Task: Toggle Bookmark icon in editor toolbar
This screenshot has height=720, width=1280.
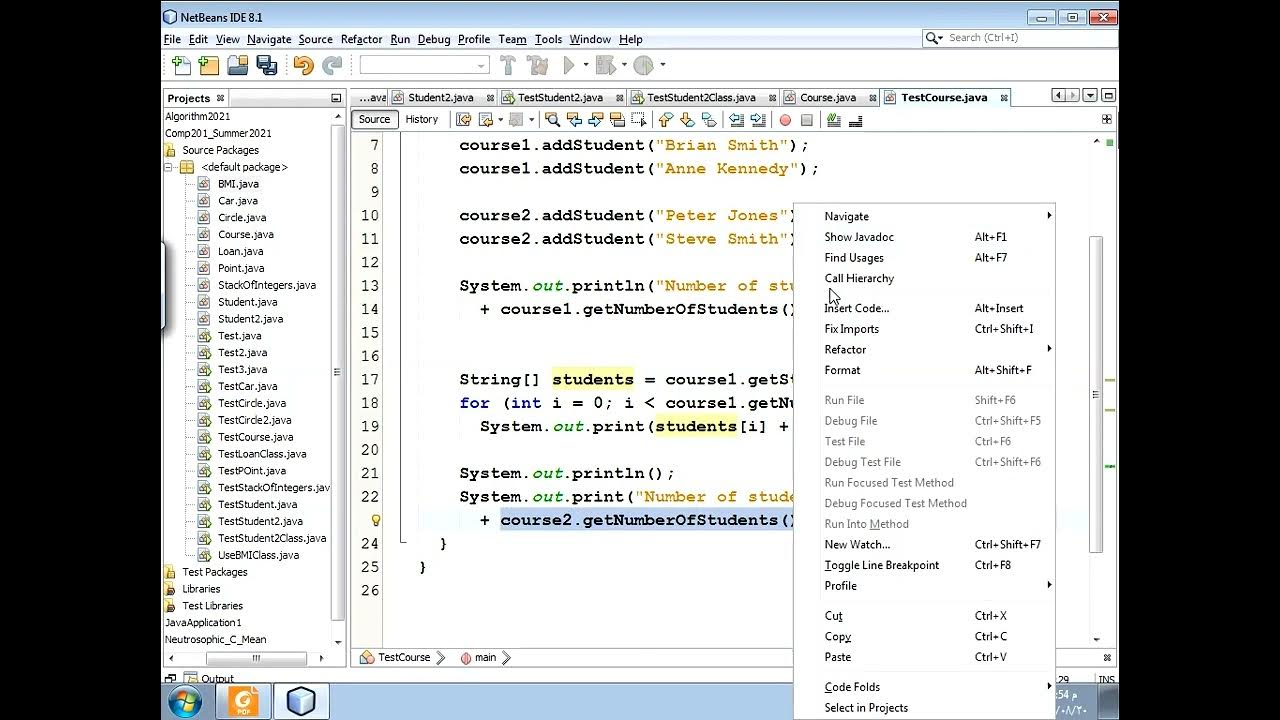Action: [709, 119]
